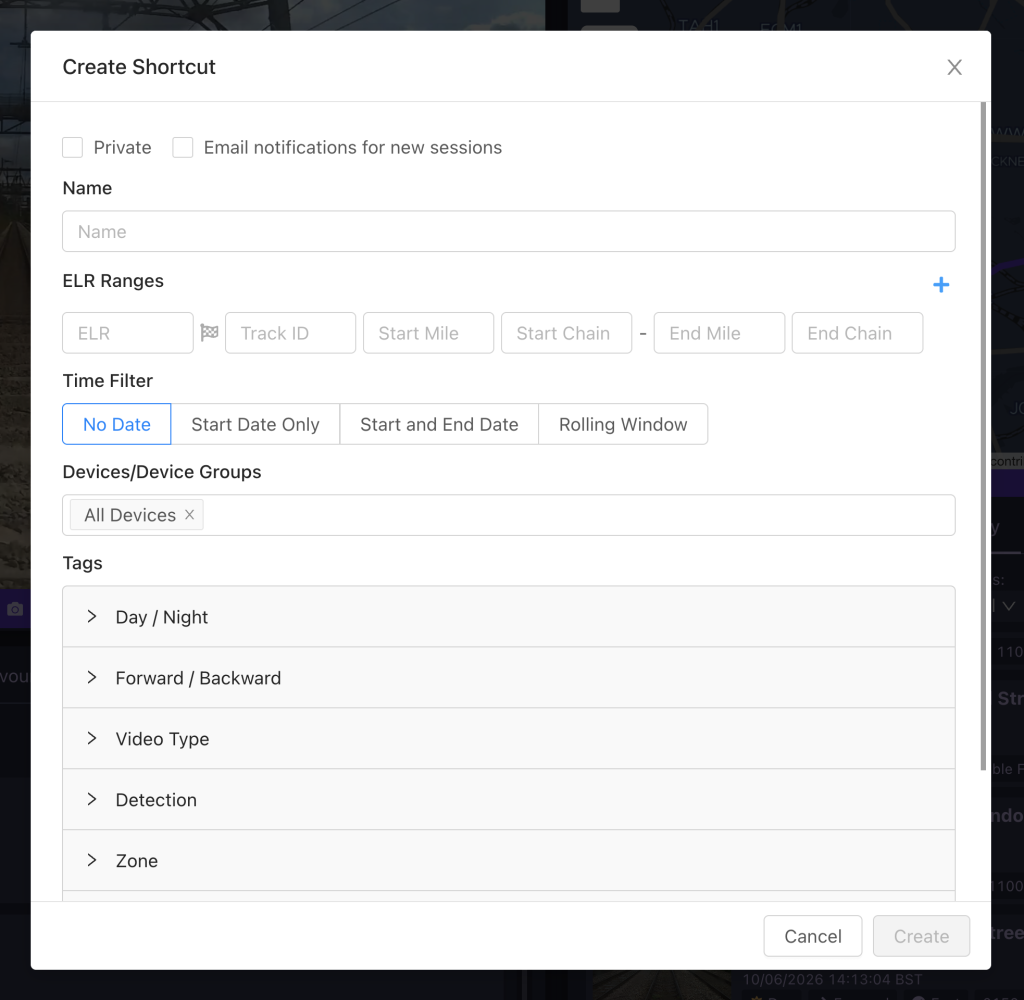Focus the End Mile field
1024x1000 pixels.
pos(719,333)
